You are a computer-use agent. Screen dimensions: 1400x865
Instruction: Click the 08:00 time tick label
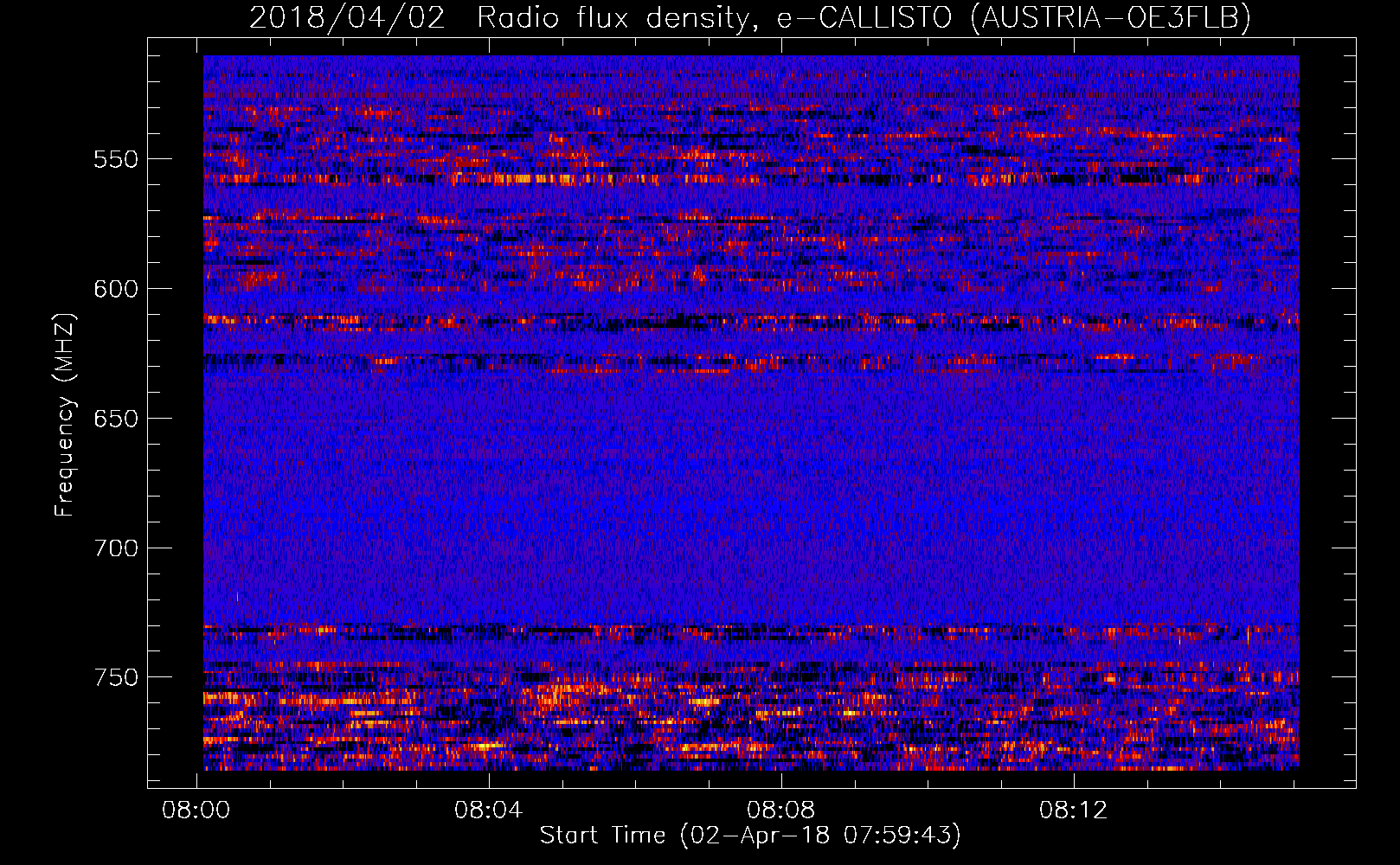click(196, 811)
